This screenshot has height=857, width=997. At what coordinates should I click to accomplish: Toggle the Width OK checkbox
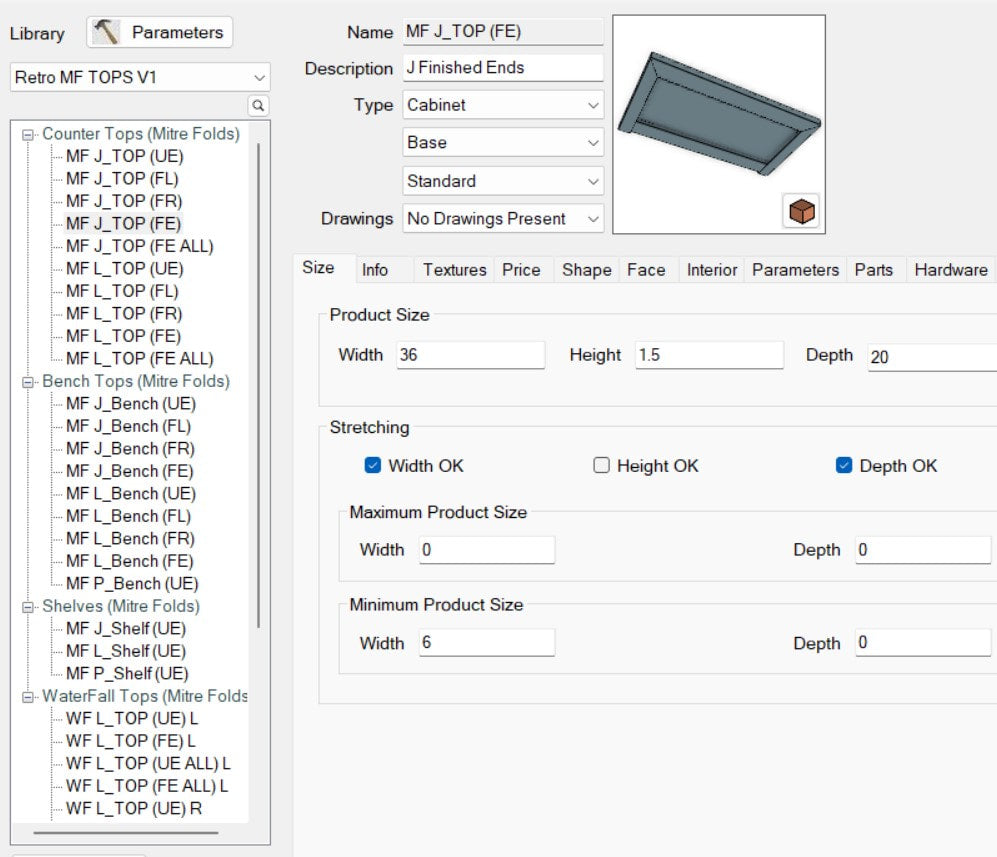(x=373, y=466)
